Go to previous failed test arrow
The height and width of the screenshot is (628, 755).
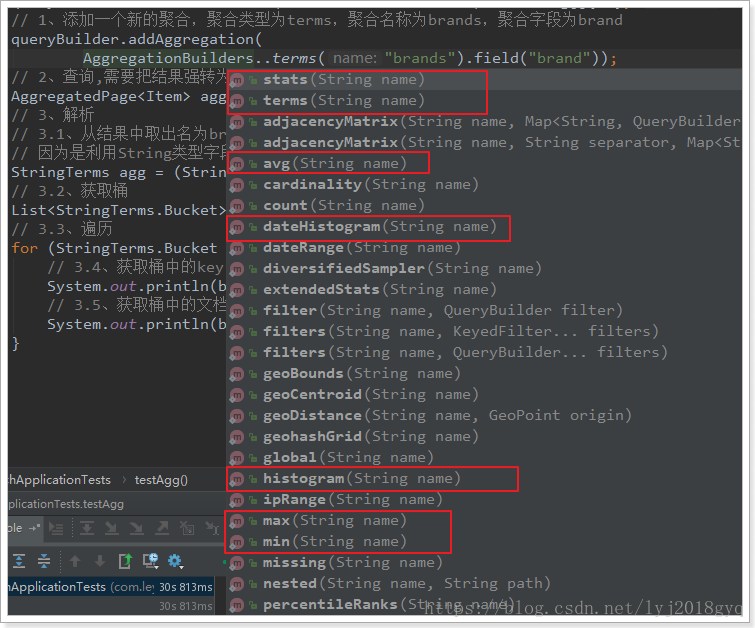[75, 561]
